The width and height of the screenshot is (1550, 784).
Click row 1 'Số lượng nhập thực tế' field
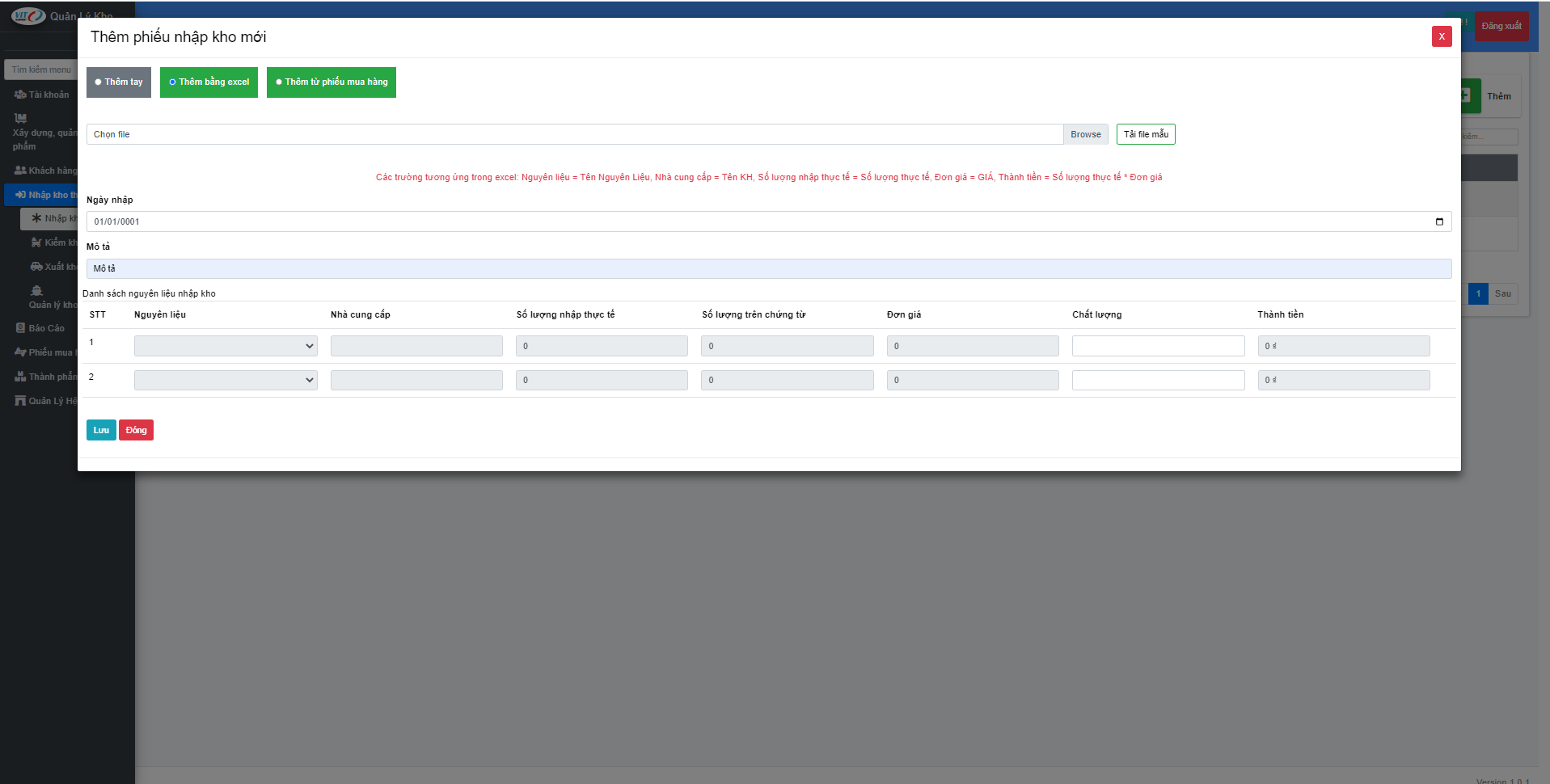(602, 346)
